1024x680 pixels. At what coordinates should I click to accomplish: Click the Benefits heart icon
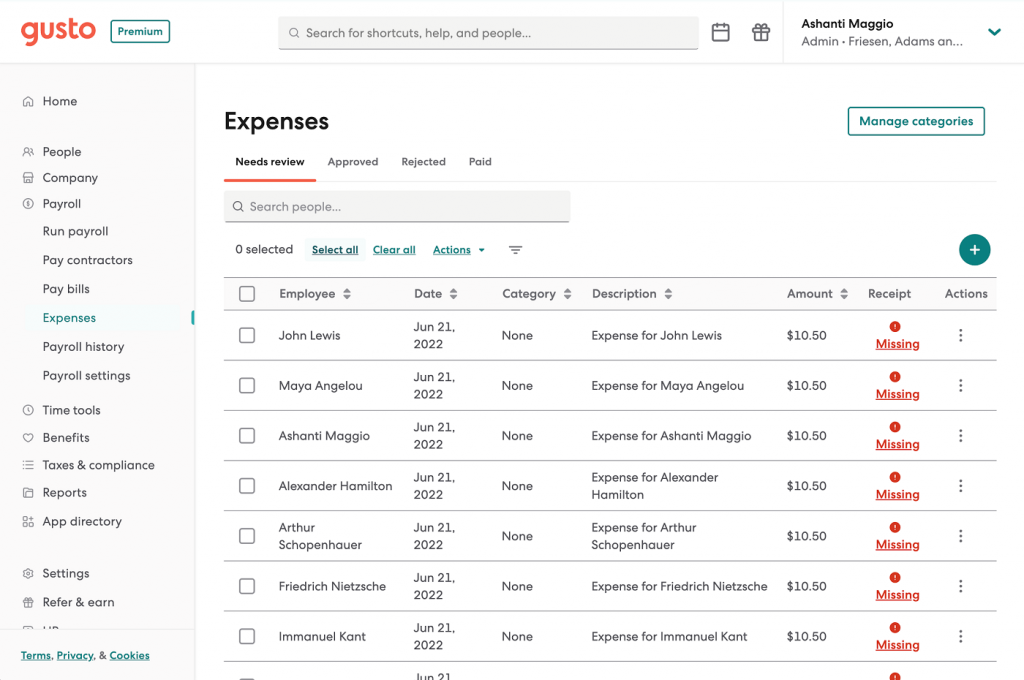(x=28, y=438)
